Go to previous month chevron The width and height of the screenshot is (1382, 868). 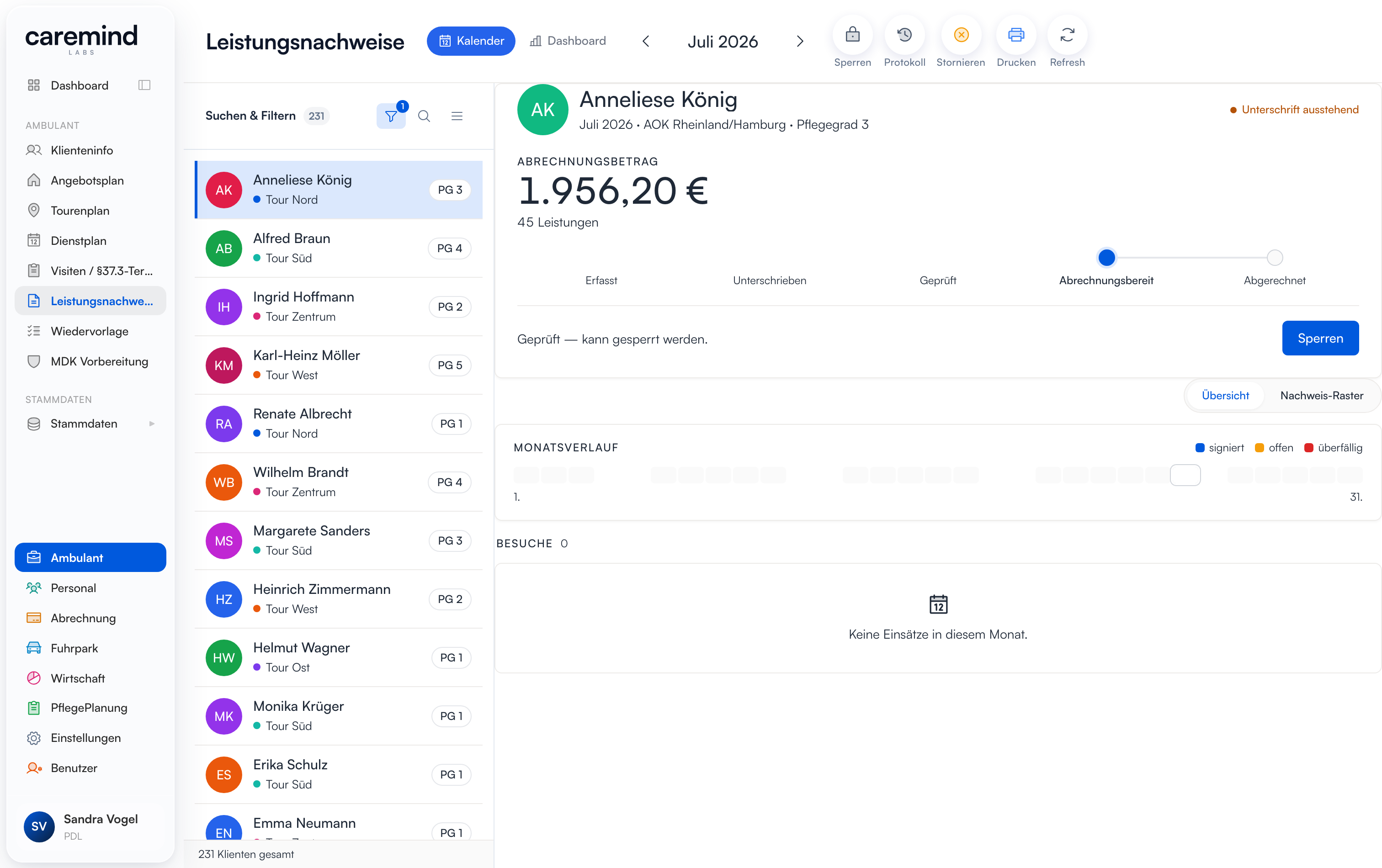click(x=646, y=41)
